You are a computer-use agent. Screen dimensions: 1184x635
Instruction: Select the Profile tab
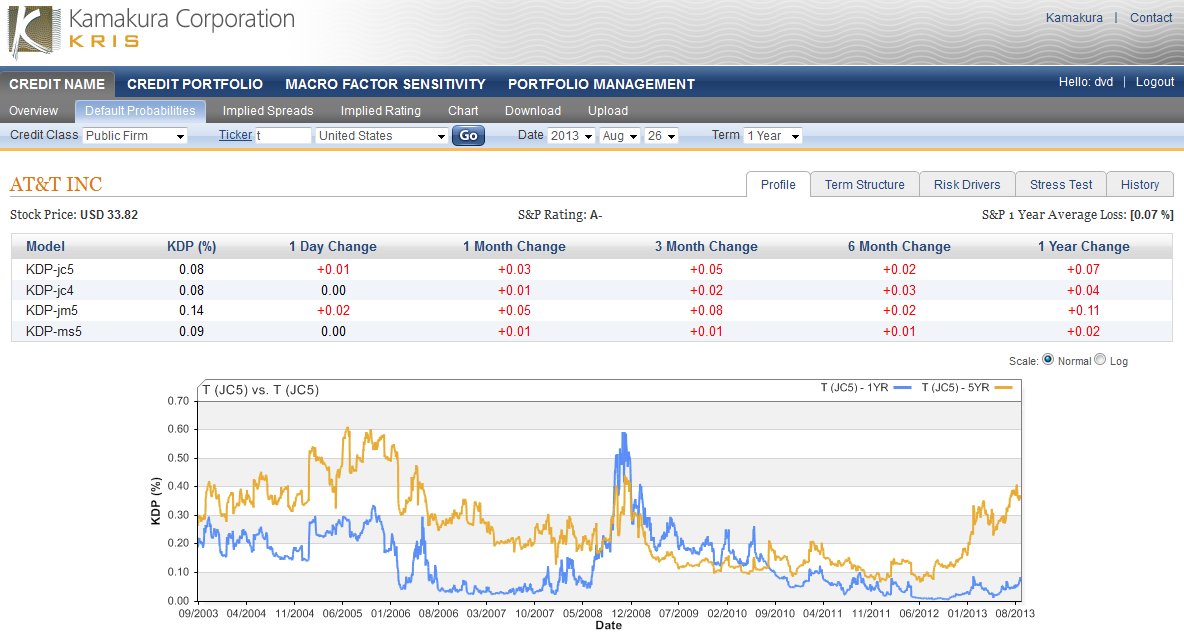pyautogui.click(x=778, y=184)
